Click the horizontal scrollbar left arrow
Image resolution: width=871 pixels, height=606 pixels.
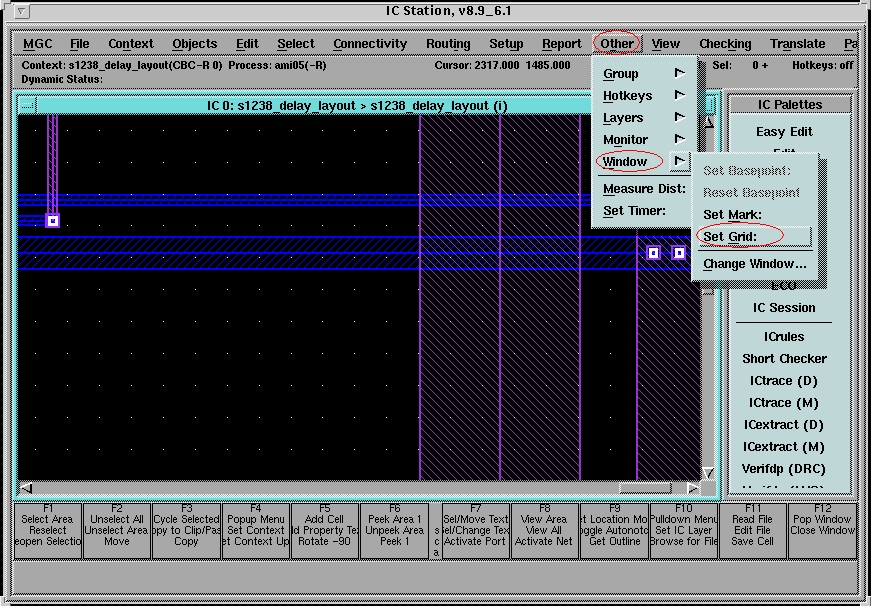27,488
